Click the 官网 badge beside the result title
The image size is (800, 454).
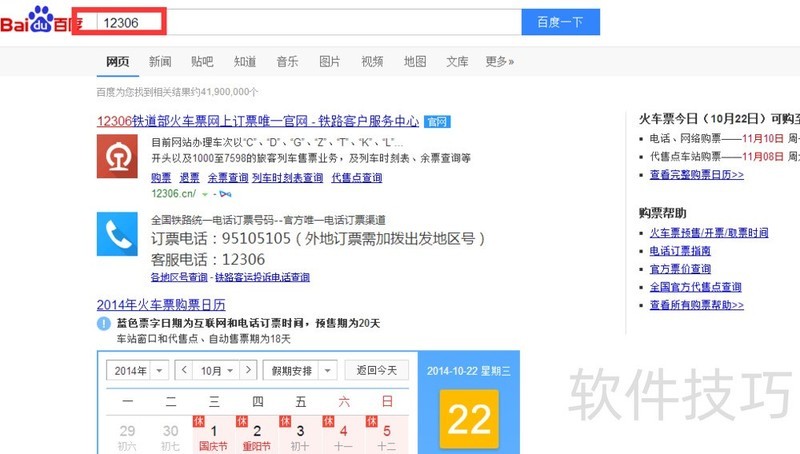click(x=437, y=122)
